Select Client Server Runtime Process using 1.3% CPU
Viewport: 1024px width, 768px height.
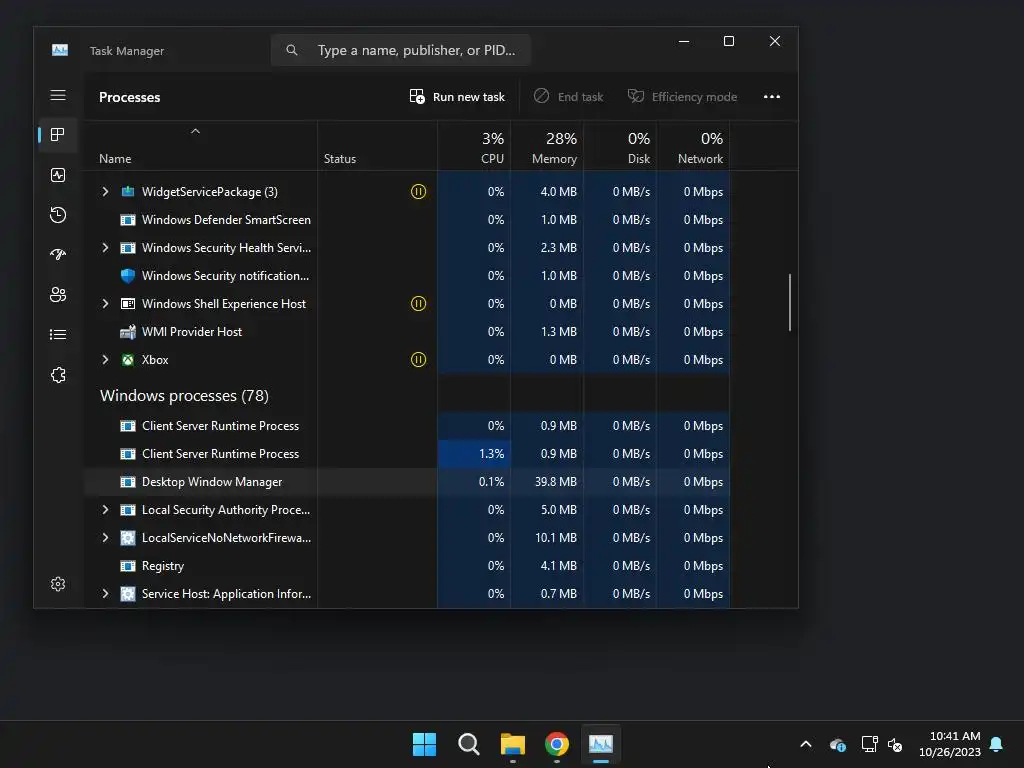tap(407, 454)
